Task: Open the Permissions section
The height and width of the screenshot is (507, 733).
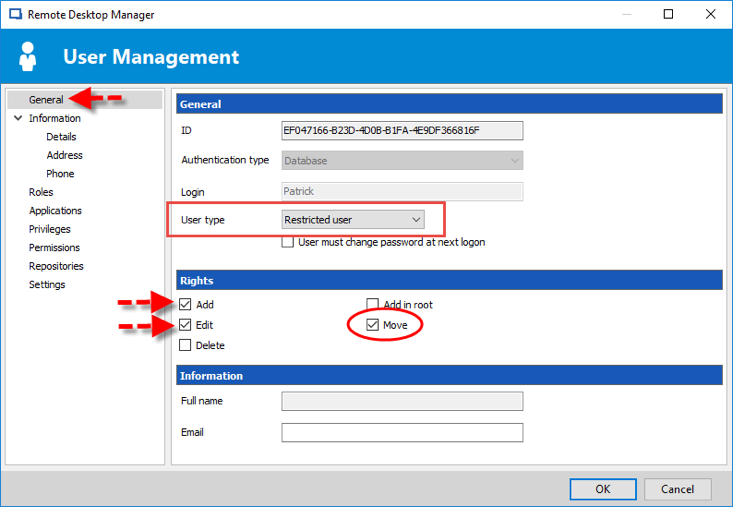Action: (54, 248)
